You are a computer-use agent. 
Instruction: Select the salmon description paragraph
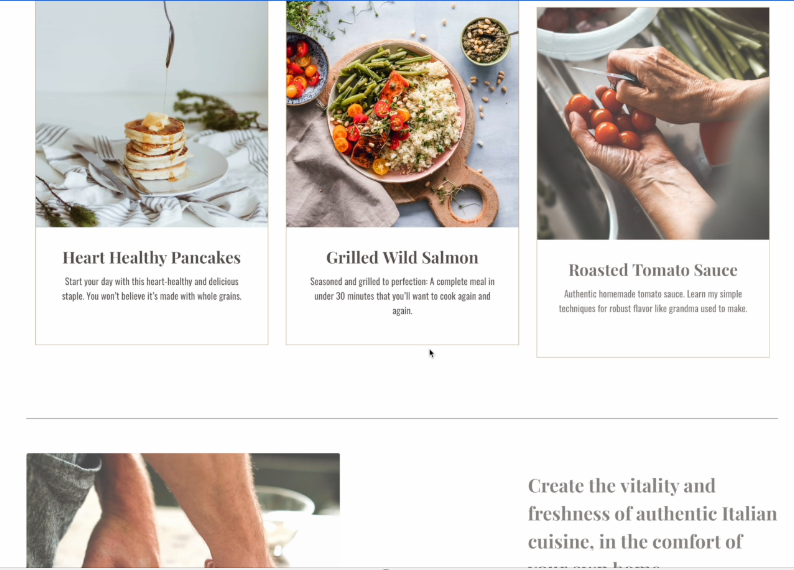402,296
